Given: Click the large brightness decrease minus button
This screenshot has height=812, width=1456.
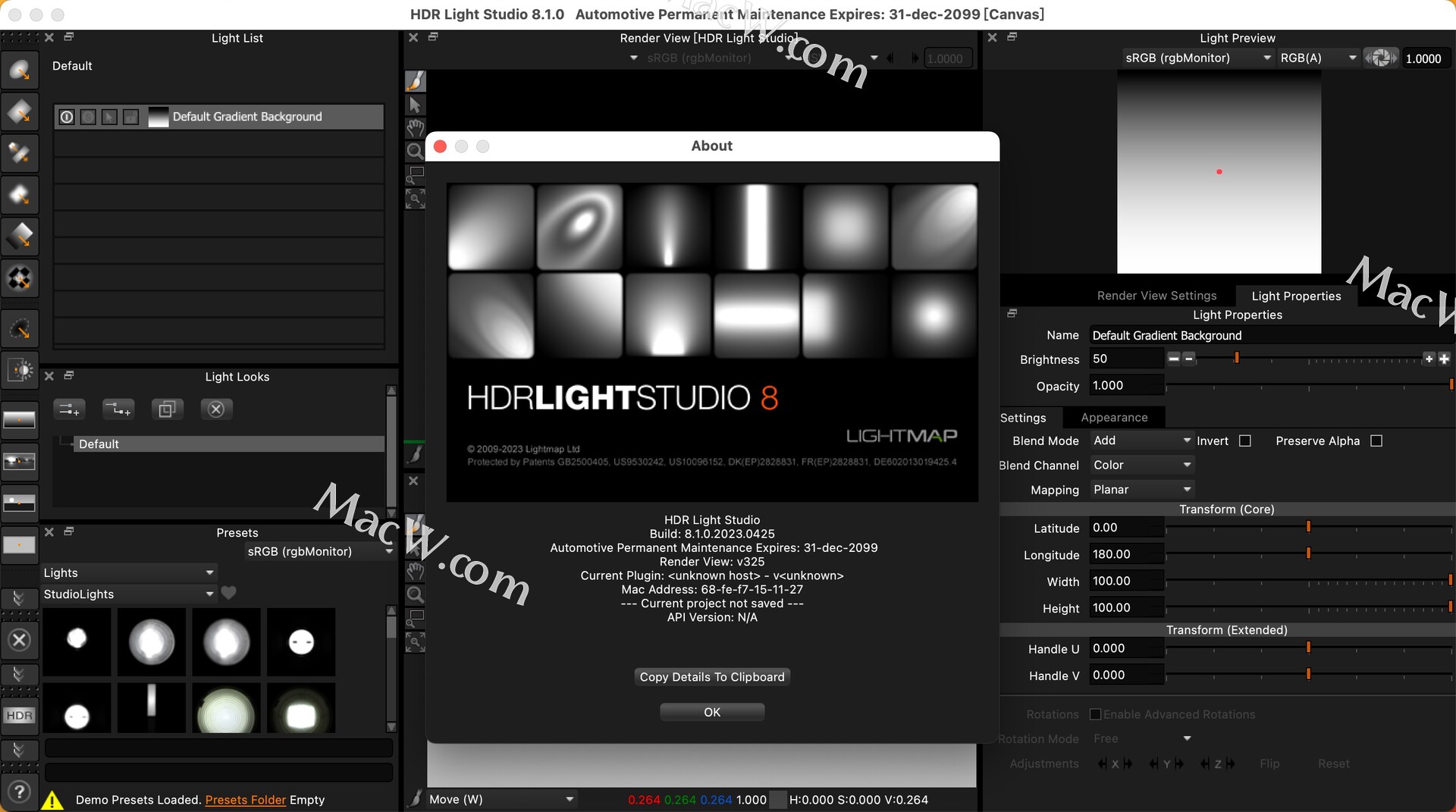Looking at the screenshot, I should [1174, 359].
